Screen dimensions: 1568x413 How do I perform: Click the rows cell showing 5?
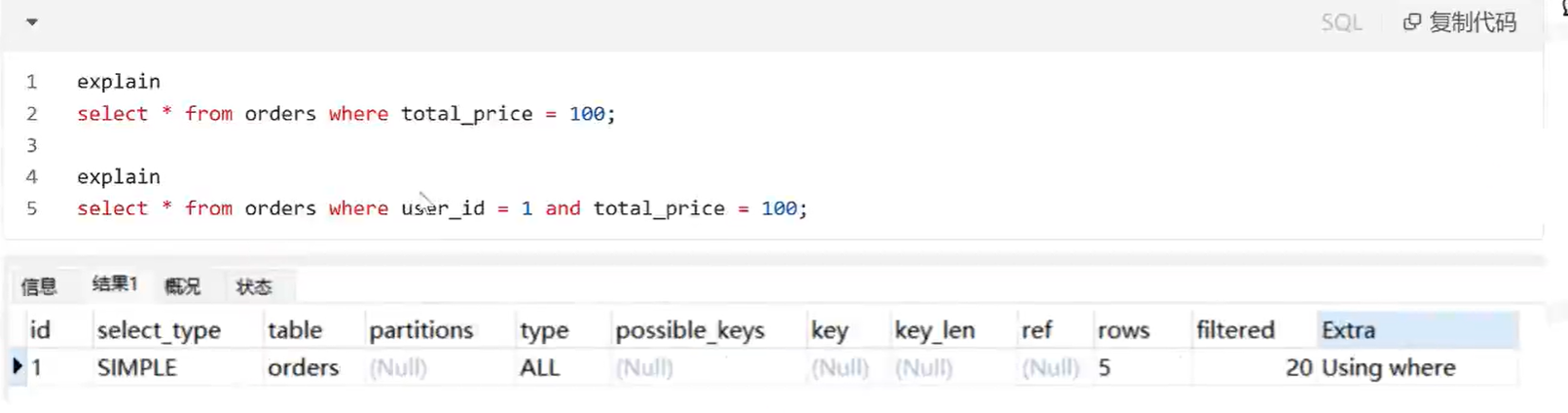[x=1105, y=367]
